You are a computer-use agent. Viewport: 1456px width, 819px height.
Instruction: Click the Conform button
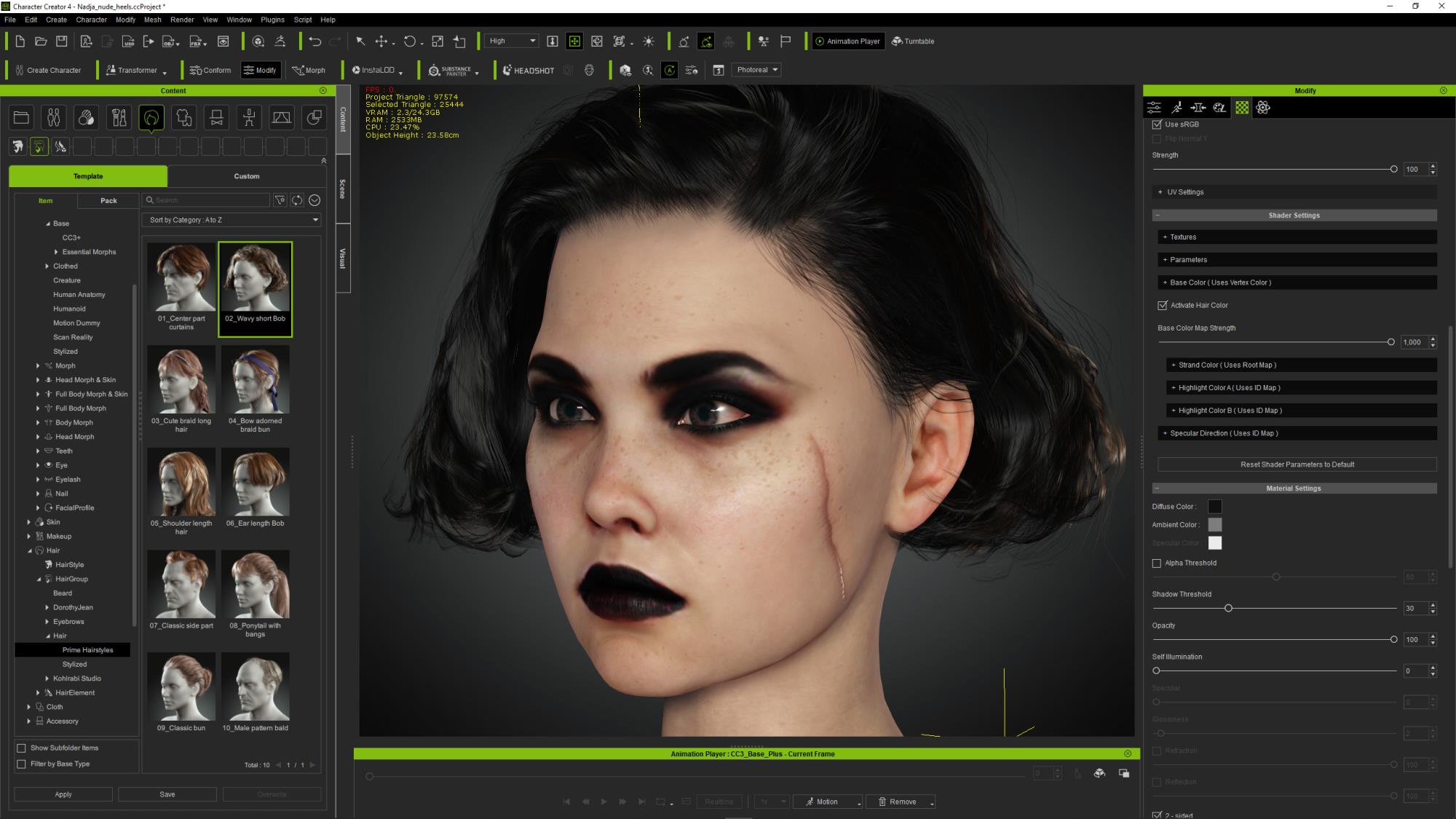(x=210, y=71)
